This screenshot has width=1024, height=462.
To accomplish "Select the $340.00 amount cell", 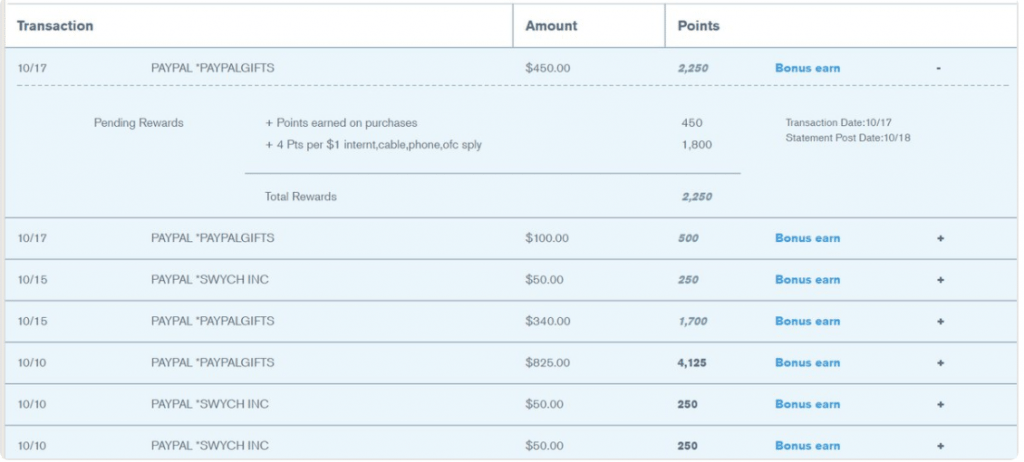I will tap(547, 322).
